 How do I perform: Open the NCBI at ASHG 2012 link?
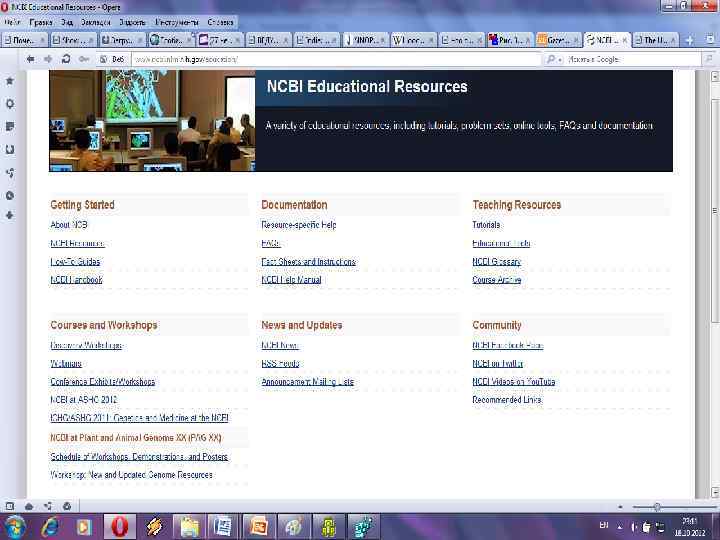[84, 399]
